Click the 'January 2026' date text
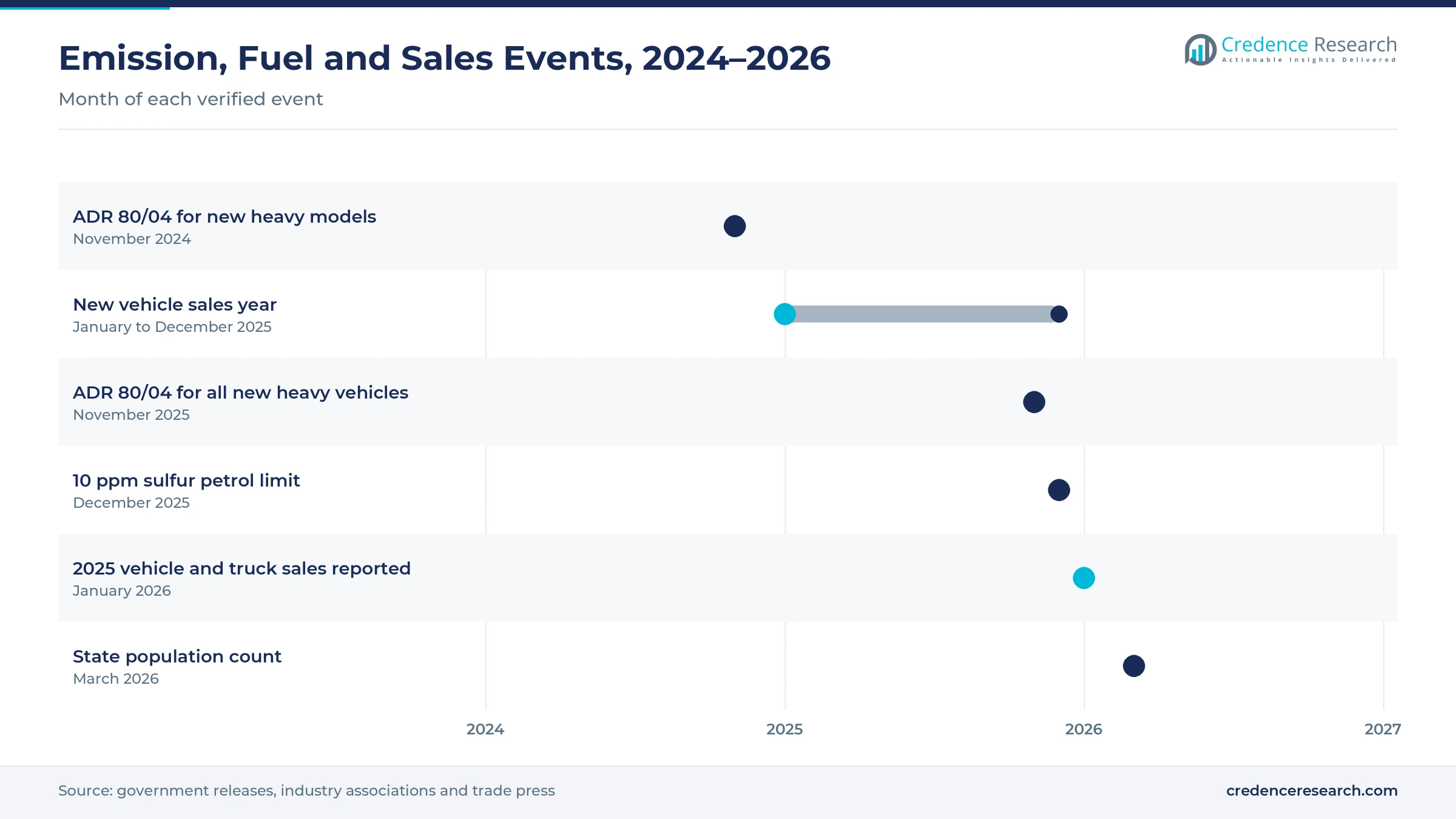This screenshot has width=1456, height=819. tap(122, 591)
